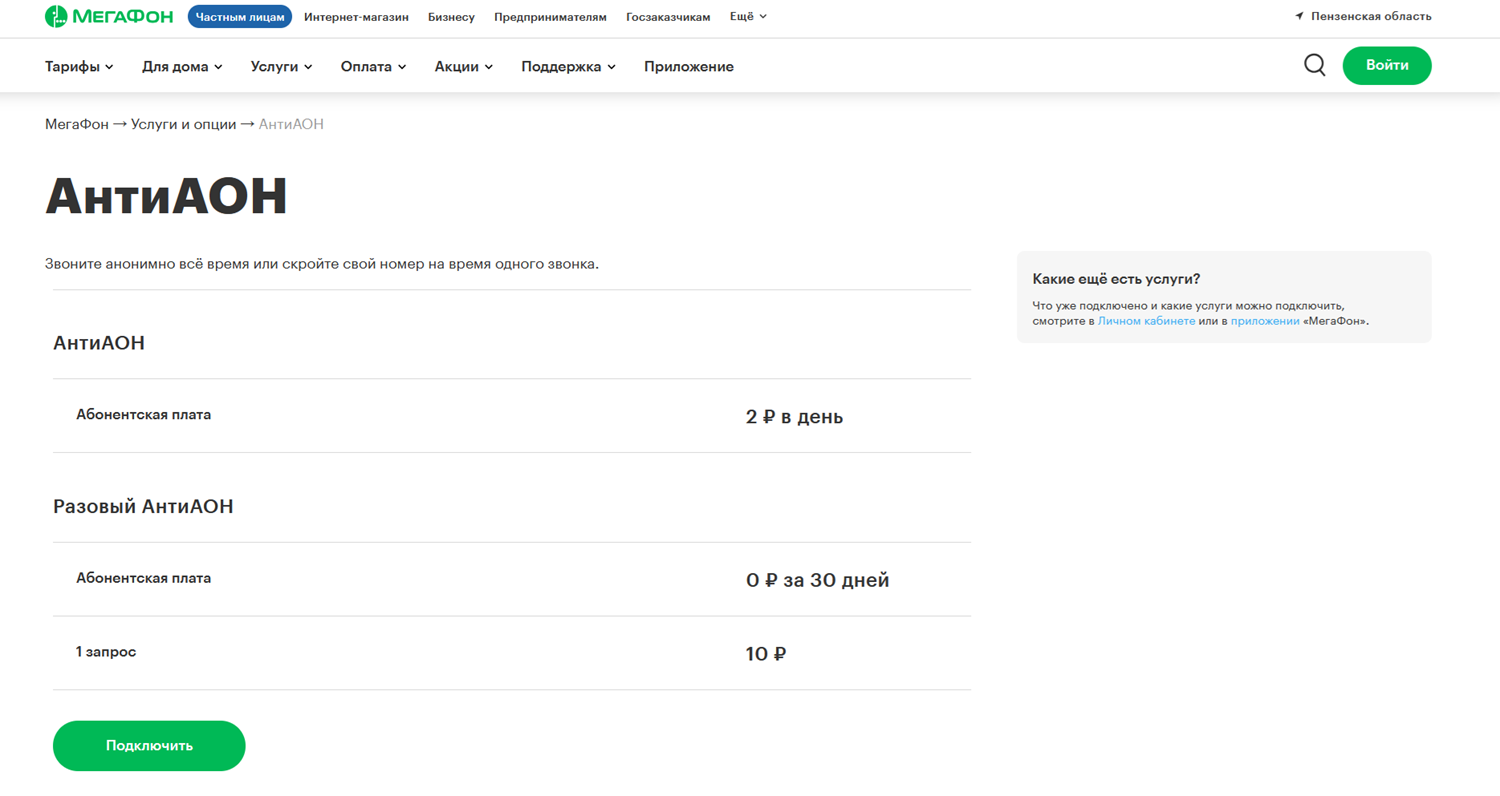Open the Ещё top menu
The width and height of the screenshot is (1500, 796).
748,17
